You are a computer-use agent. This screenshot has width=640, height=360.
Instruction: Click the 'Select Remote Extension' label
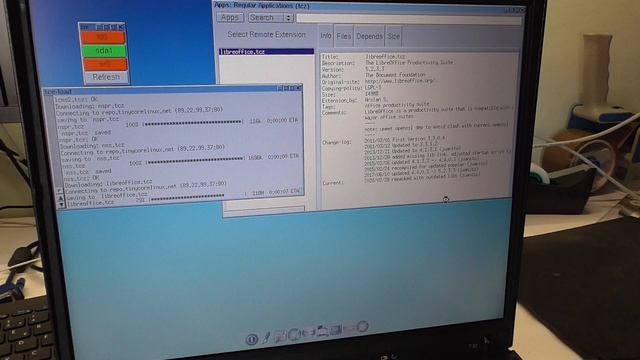267,35
